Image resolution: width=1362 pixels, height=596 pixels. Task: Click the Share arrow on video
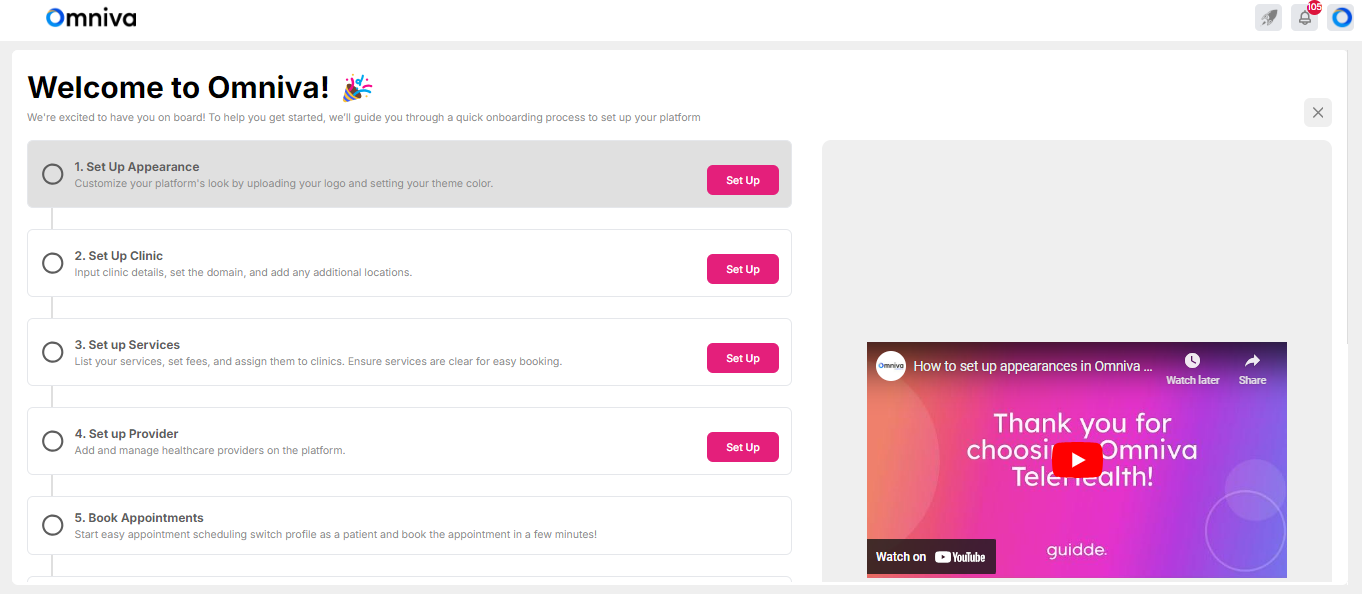pos(1252,361)
